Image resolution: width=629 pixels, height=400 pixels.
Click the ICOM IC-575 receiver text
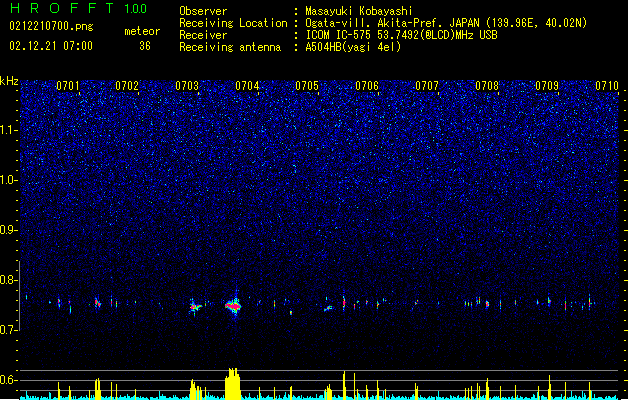pos(401,35)
